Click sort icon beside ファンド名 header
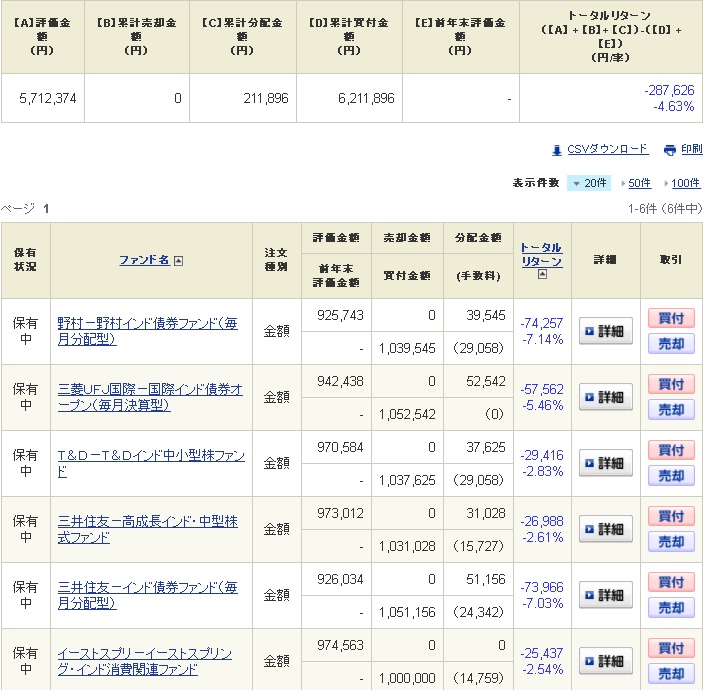 click(179, 260)
